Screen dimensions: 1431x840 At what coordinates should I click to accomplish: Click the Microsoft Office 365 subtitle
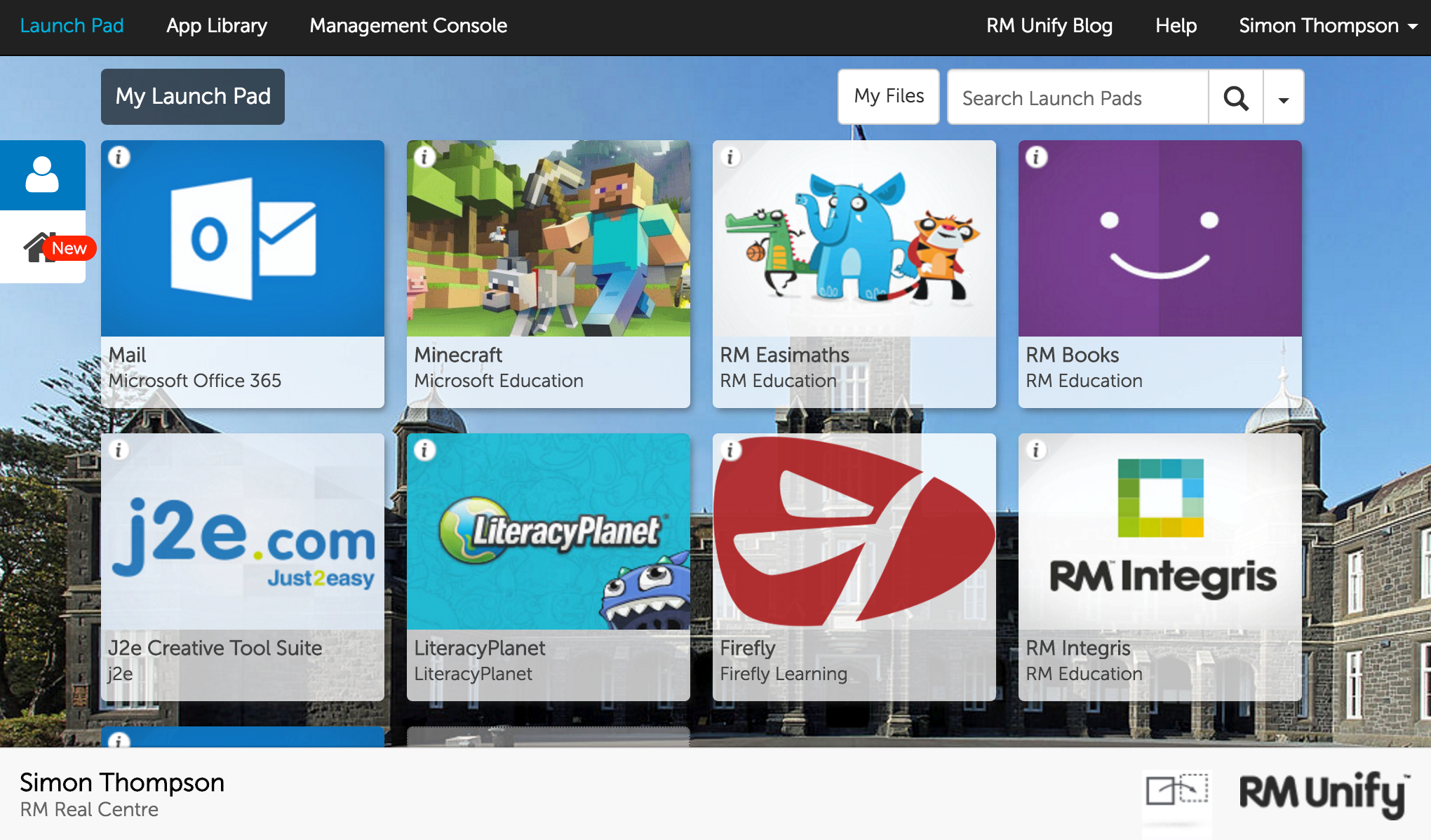195,381
